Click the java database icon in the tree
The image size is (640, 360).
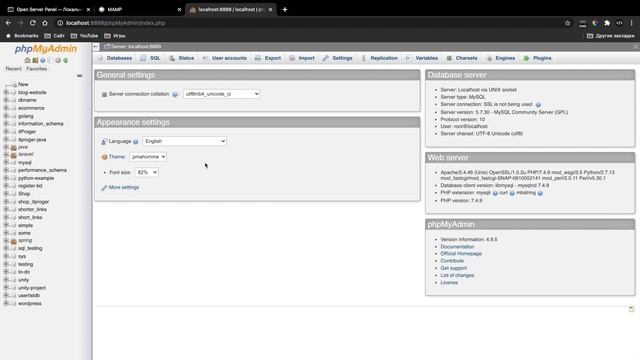pos(13,147)
